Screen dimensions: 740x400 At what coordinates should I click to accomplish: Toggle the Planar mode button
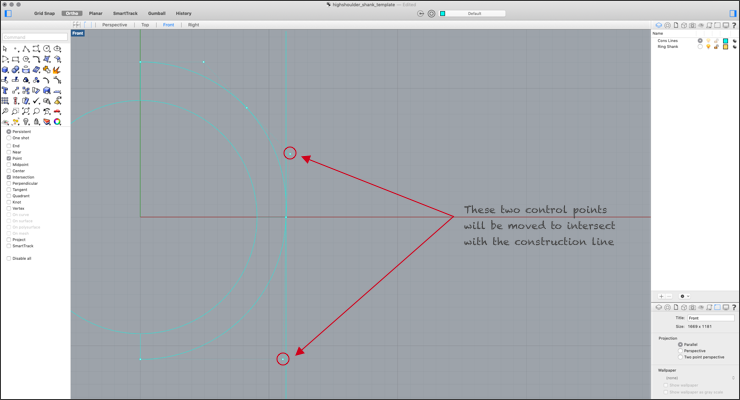click(x=96, y=14)
